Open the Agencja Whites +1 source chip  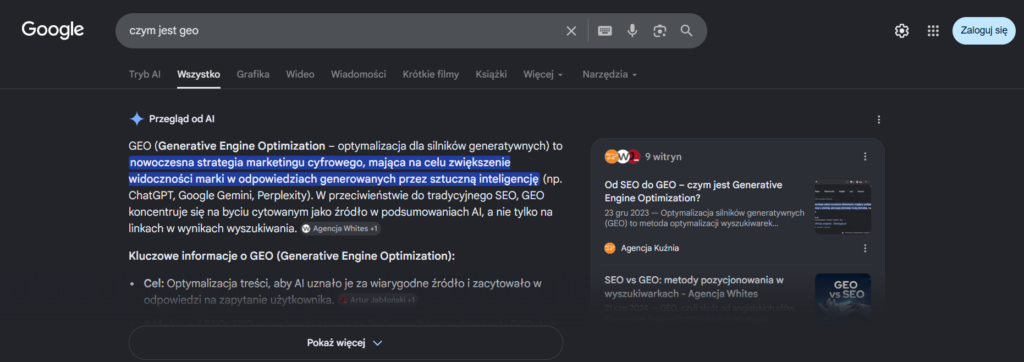340,229
